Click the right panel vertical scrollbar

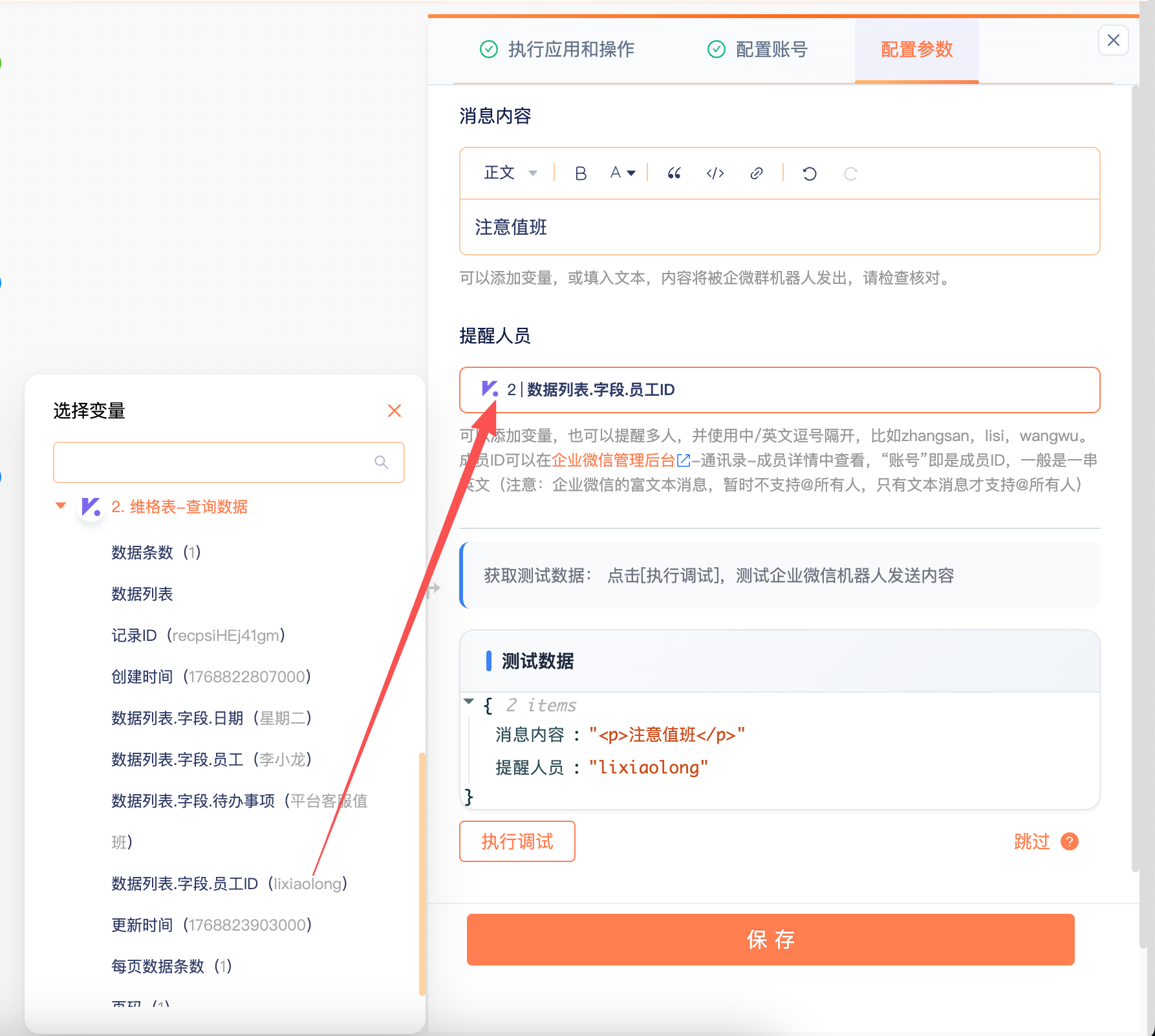pos(1135,479)
